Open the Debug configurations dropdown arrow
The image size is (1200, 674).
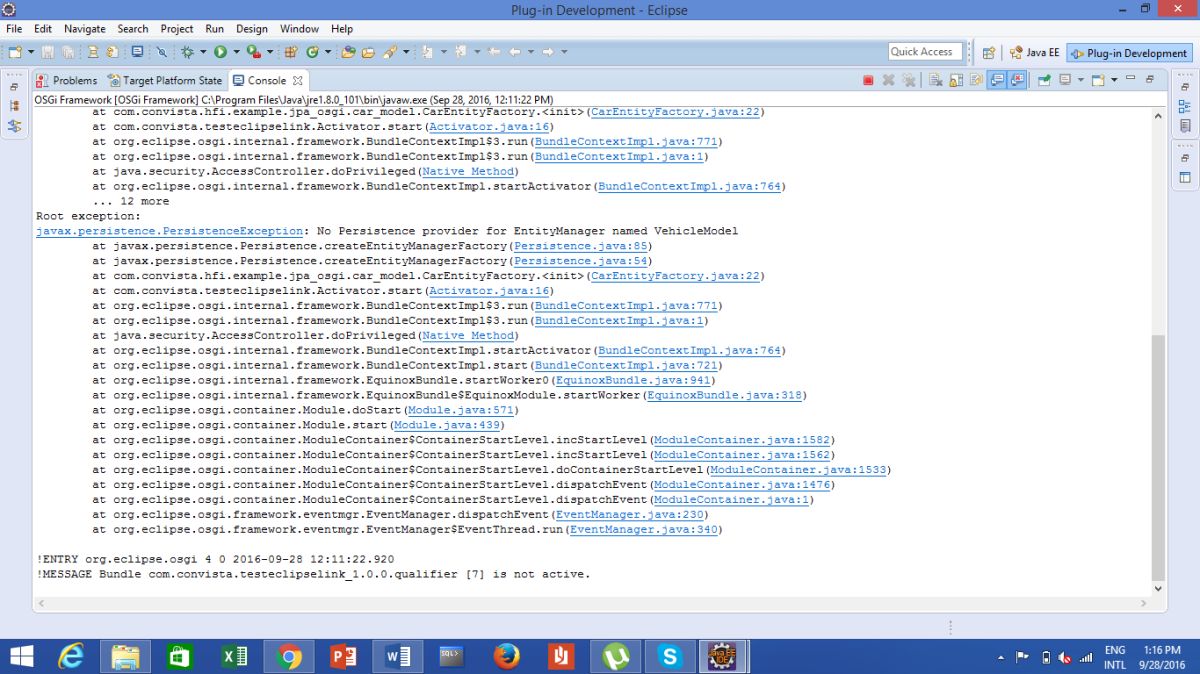tap(203, 51)
